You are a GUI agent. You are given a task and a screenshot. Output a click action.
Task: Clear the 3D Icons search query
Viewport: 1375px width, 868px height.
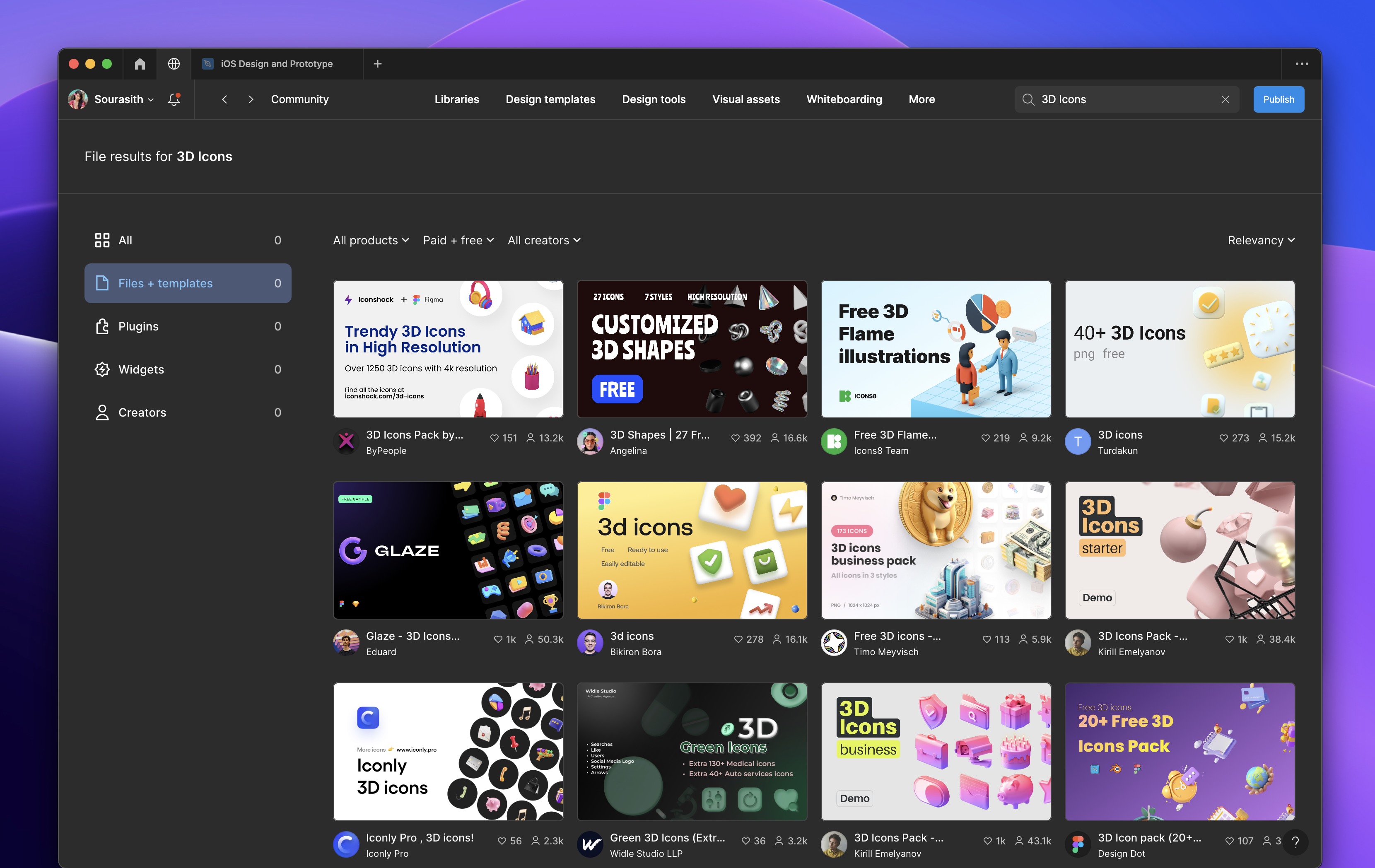[x=1226, y=99]
